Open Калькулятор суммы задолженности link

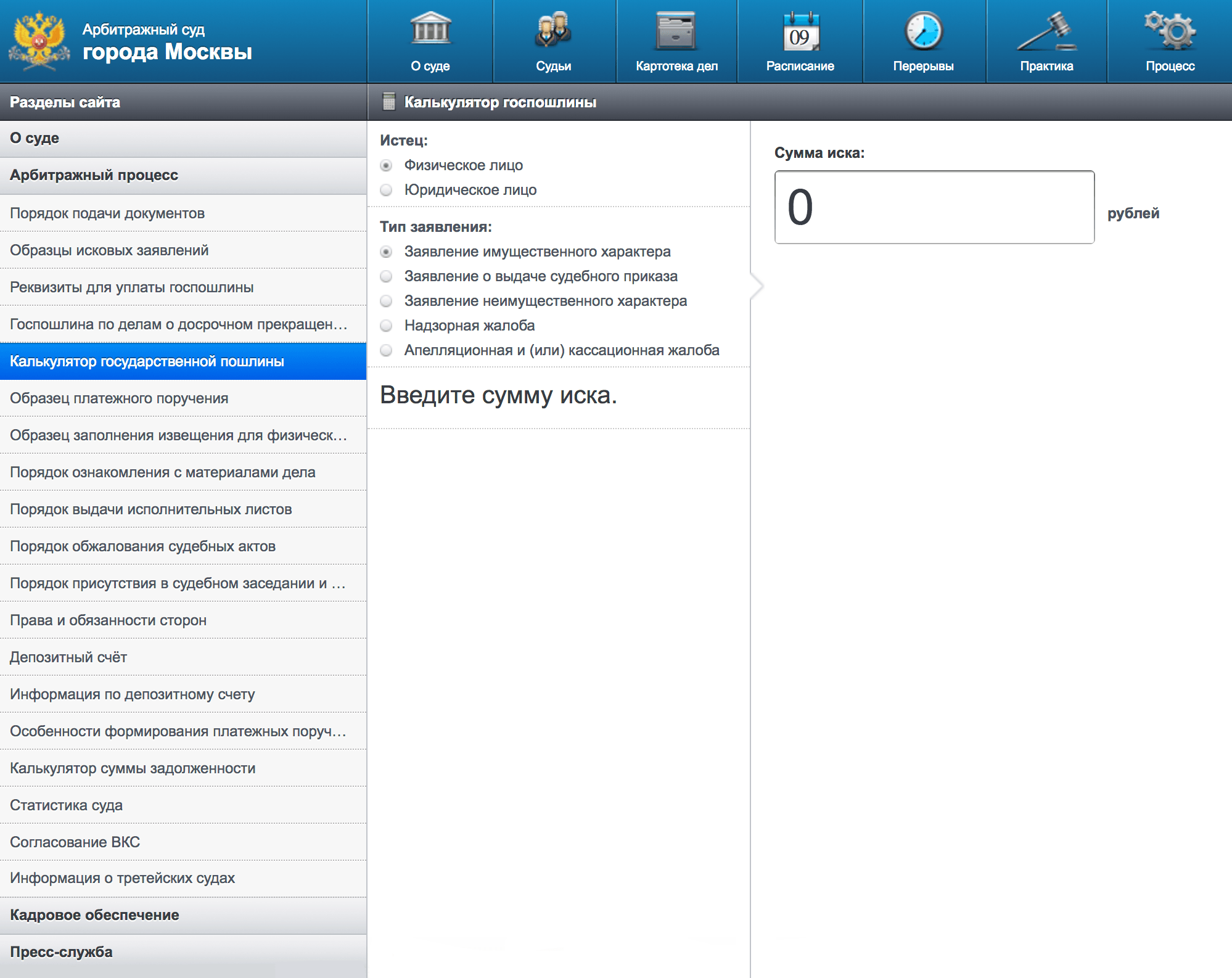pos(133,768)
